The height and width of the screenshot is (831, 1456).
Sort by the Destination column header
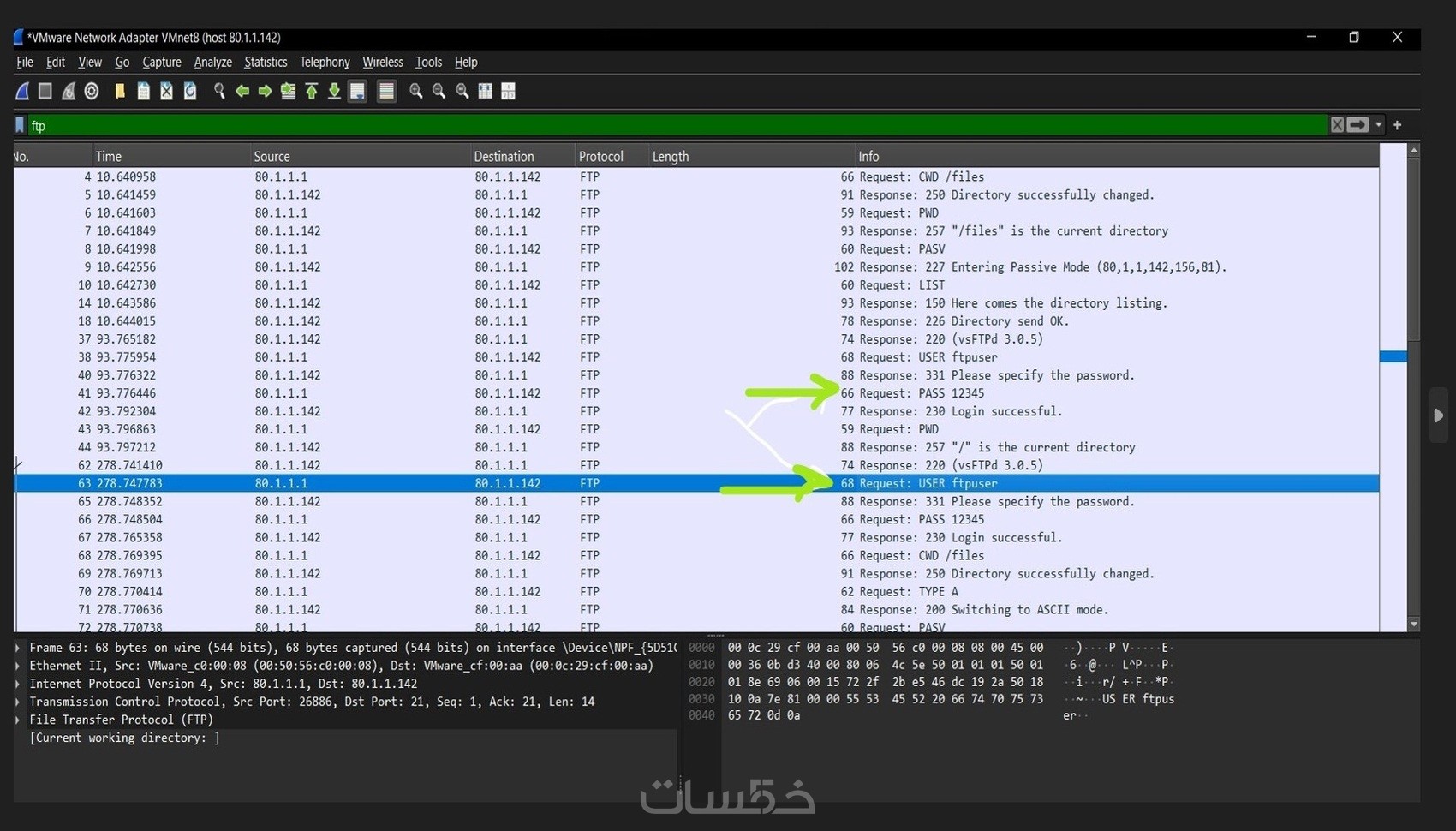(522, 156)
